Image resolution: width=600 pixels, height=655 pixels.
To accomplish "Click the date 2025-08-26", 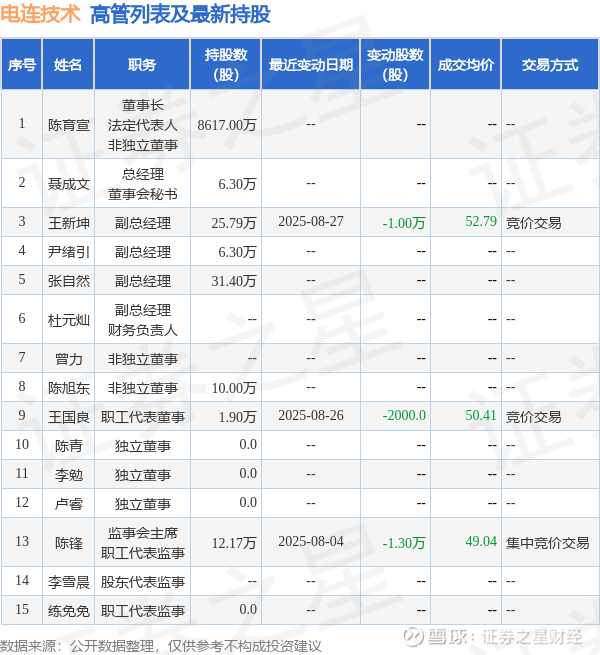I will tap(310, 416).
